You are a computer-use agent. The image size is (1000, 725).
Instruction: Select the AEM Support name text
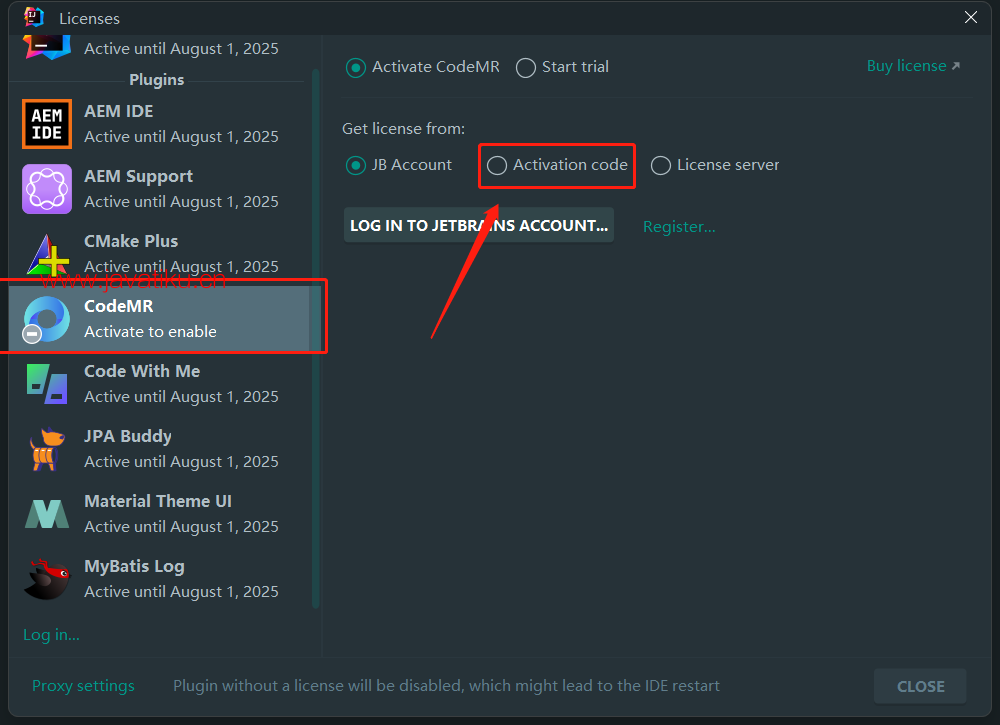(x=138, y=176)
